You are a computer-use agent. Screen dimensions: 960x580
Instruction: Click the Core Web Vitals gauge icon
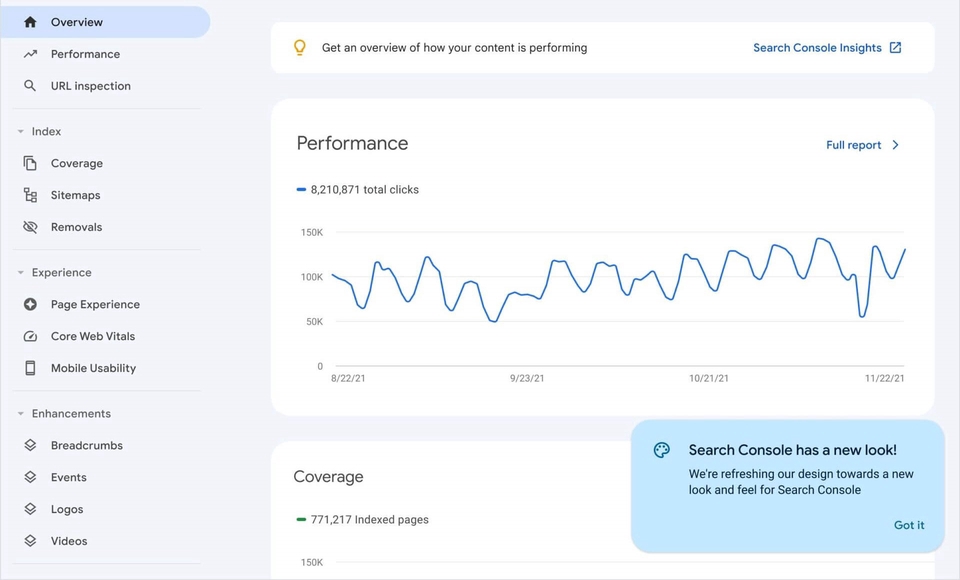(x=30, y=336)
